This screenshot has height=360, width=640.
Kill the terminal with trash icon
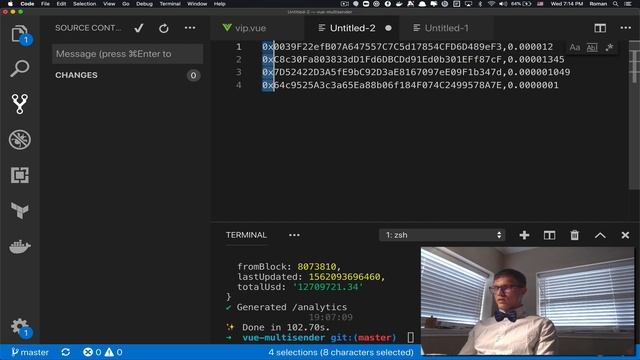(574, 235)
